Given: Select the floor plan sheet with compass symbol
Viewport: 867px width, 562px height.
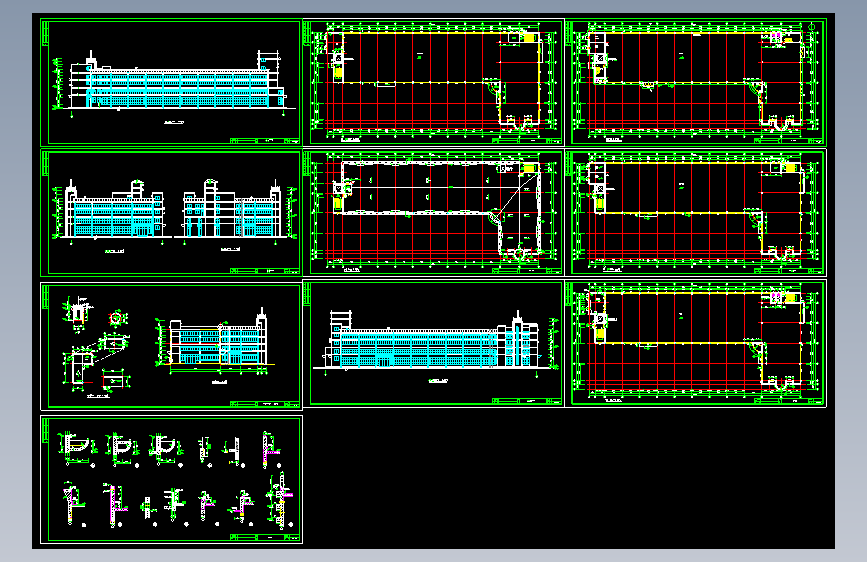Looking at the screenshot, I should tap(696, 82).
